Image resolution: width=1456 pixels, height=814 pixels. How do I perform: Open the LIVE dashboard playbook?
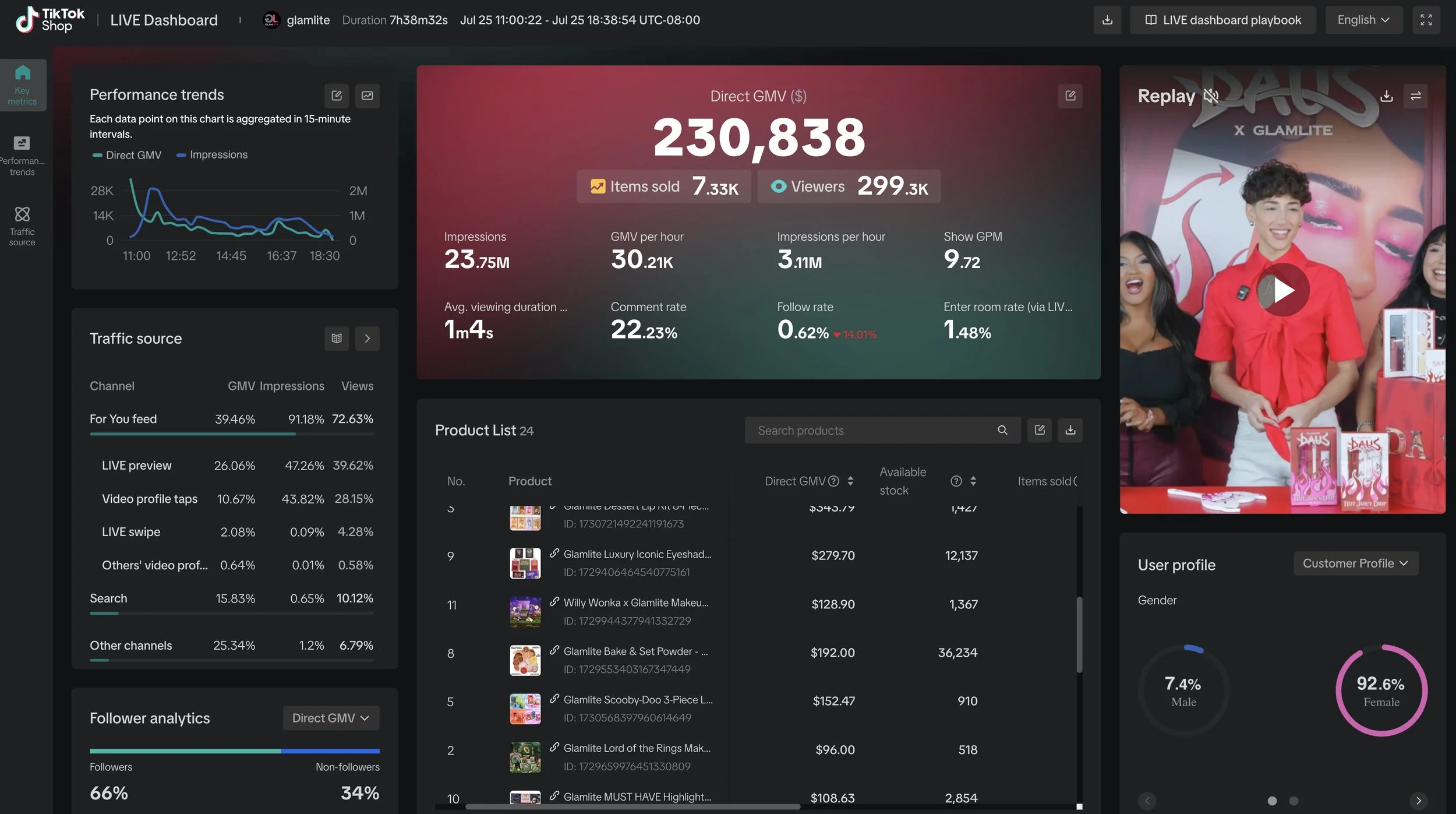[x=1223, y=20]
